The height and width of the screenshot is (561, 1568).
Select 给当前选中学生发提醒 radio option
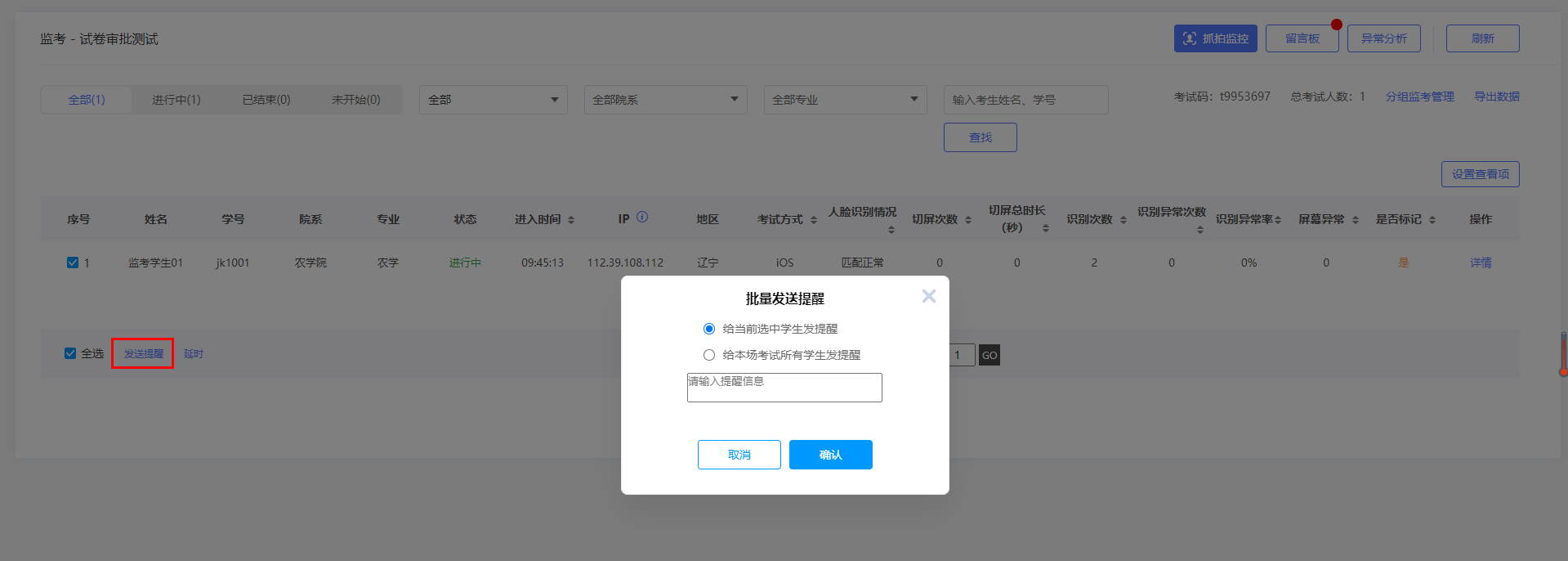point(709,329)
